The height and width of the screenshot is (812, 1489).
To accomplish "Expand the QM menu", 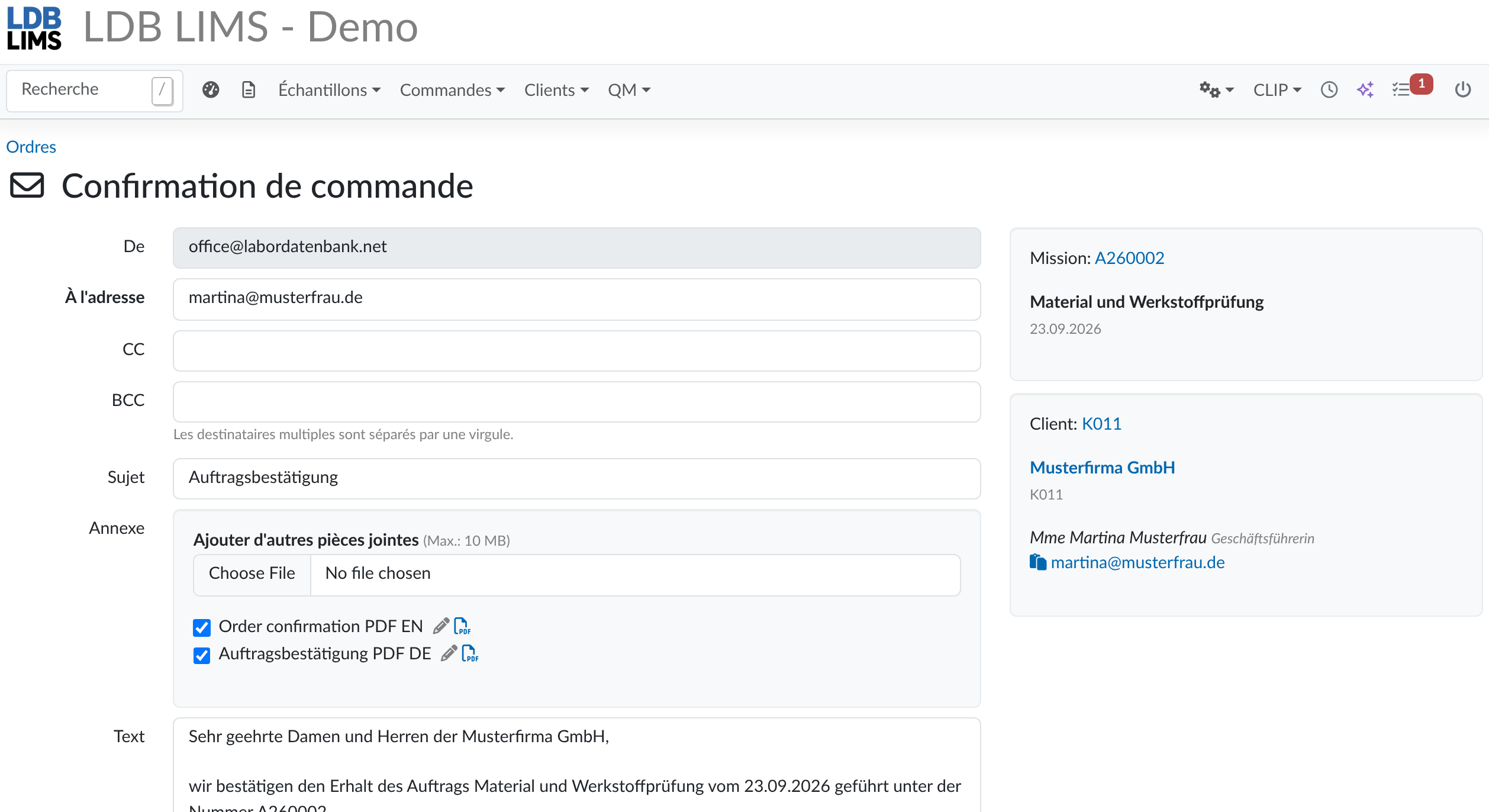I will [x=629, y=90].
